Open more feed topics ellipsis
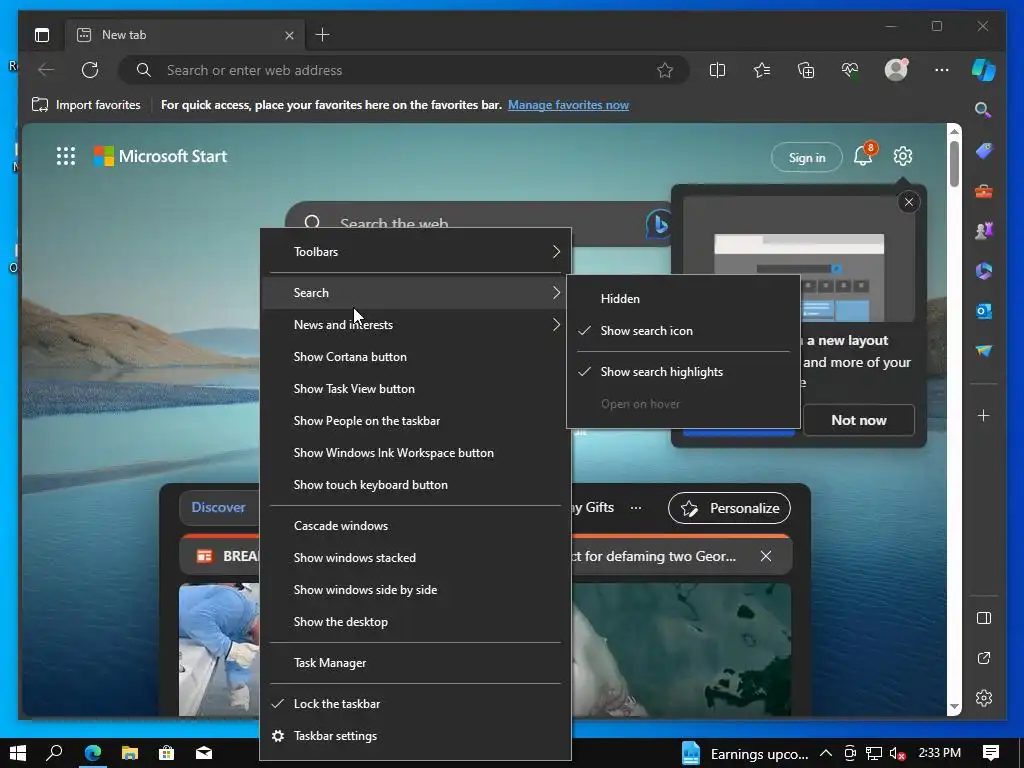1024x768 pixels. click(x=635, y=507)
